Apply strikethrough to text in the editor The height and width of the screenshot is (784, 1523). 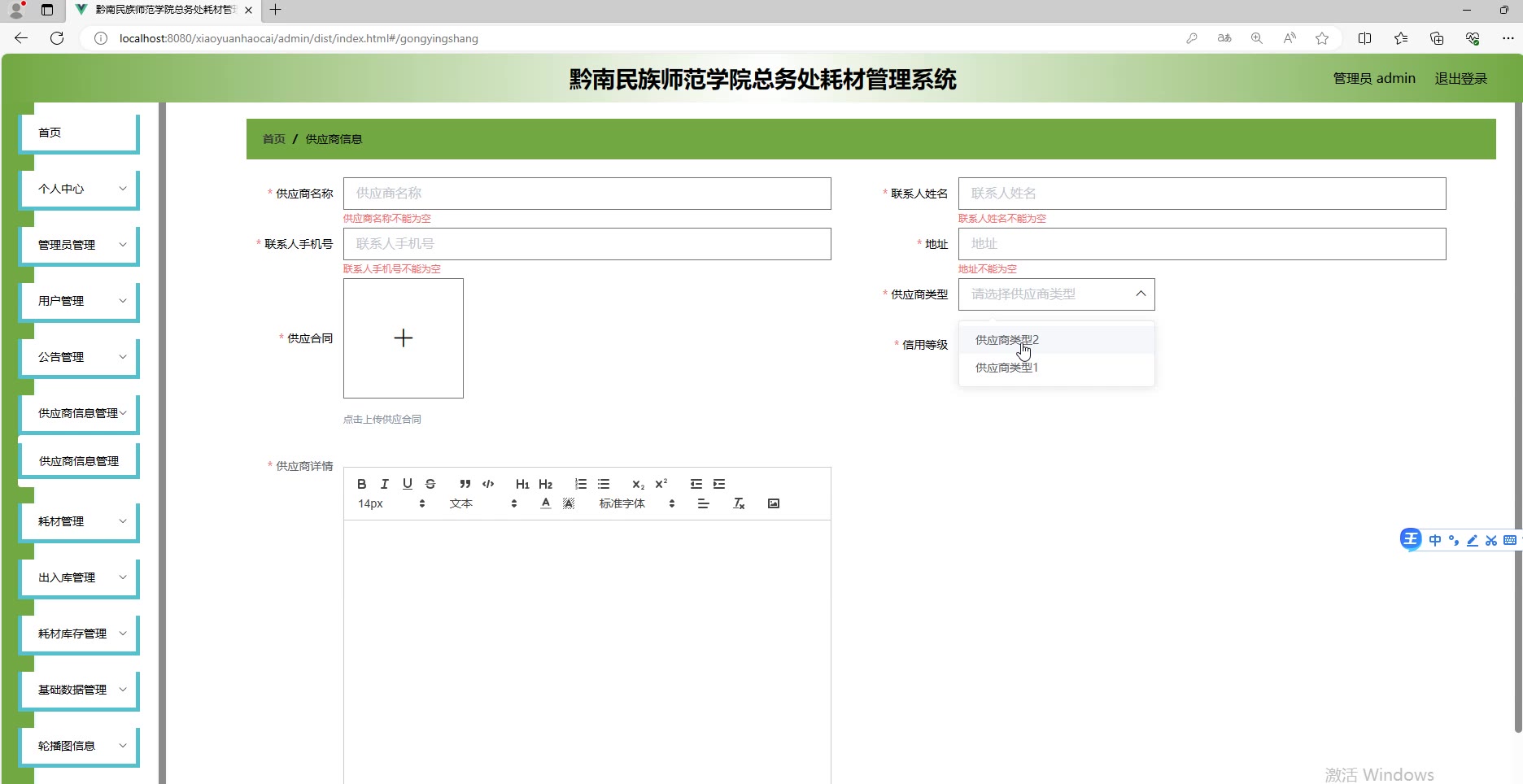pos(430,484)
